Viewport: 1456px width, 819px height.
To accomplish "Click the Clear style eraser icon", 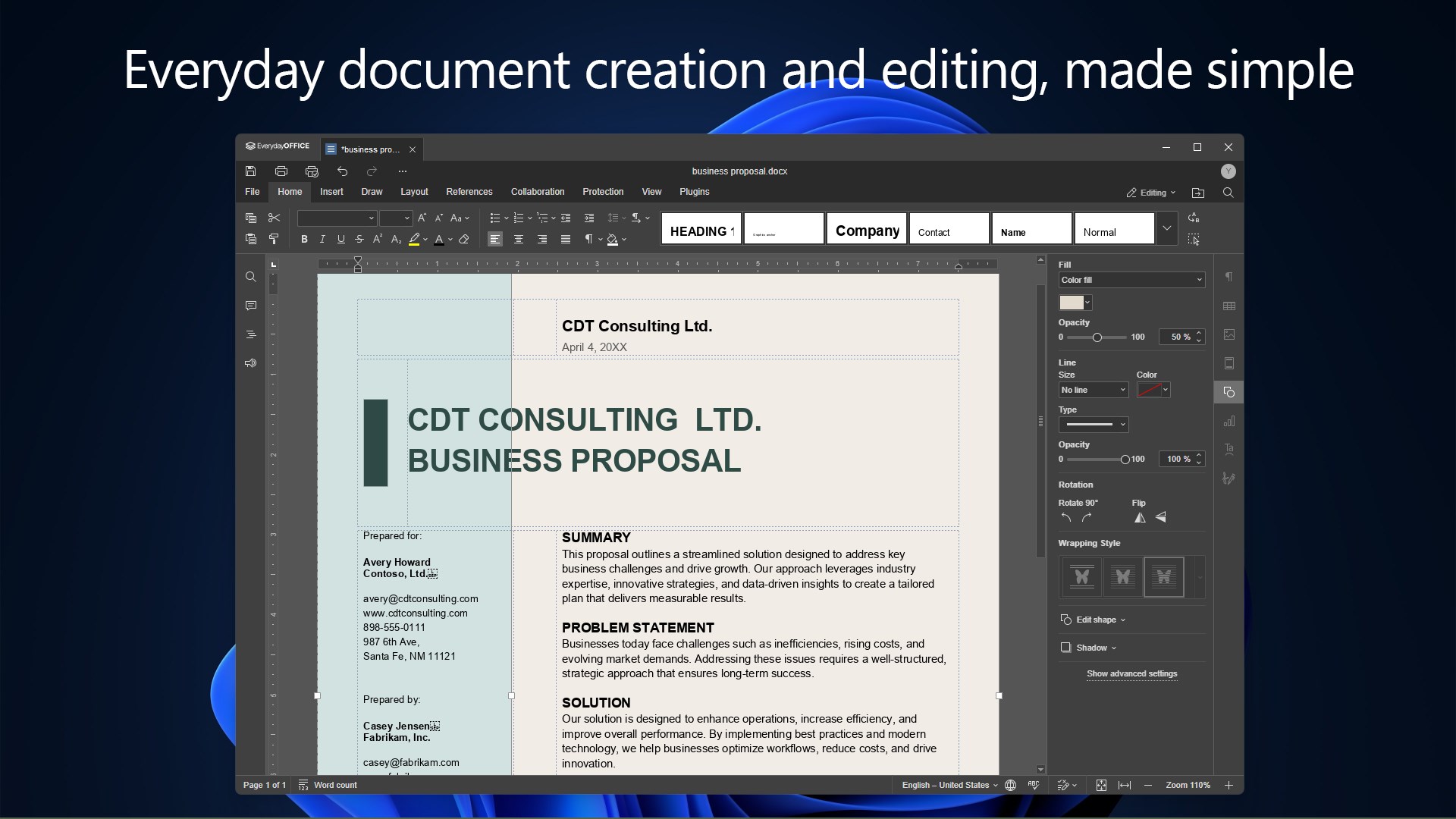I will tap(464, 239).
